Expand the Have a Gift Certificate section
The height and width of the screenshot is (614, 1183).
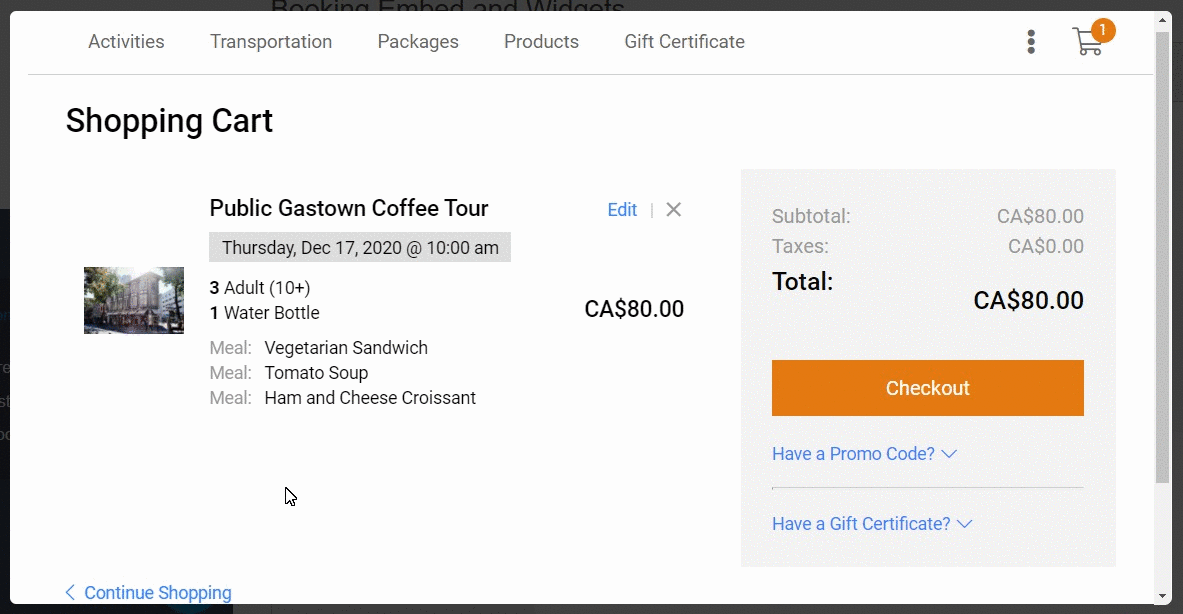click(861, 523)
